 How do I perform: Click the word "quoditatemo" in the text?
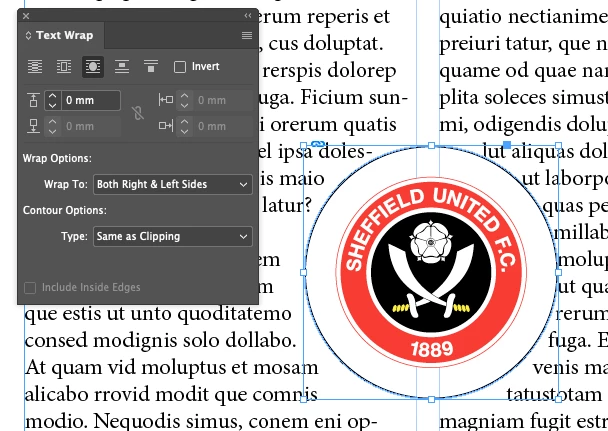tap(235, 314)
